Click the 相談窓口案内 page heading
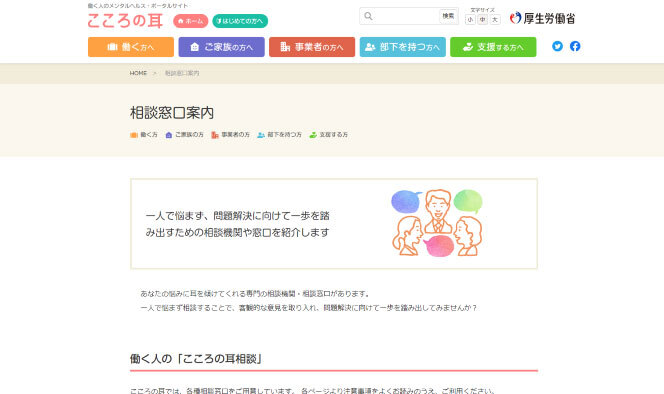The width and height of the screenshot is (664, 394). click(x=172, y=113)
